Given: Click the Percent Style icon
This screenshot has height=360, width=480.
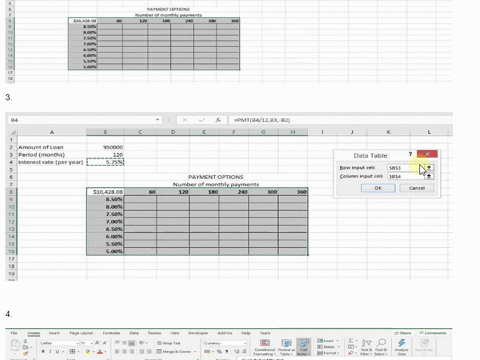Looking at the screenshot, I should tap(219, 351).
